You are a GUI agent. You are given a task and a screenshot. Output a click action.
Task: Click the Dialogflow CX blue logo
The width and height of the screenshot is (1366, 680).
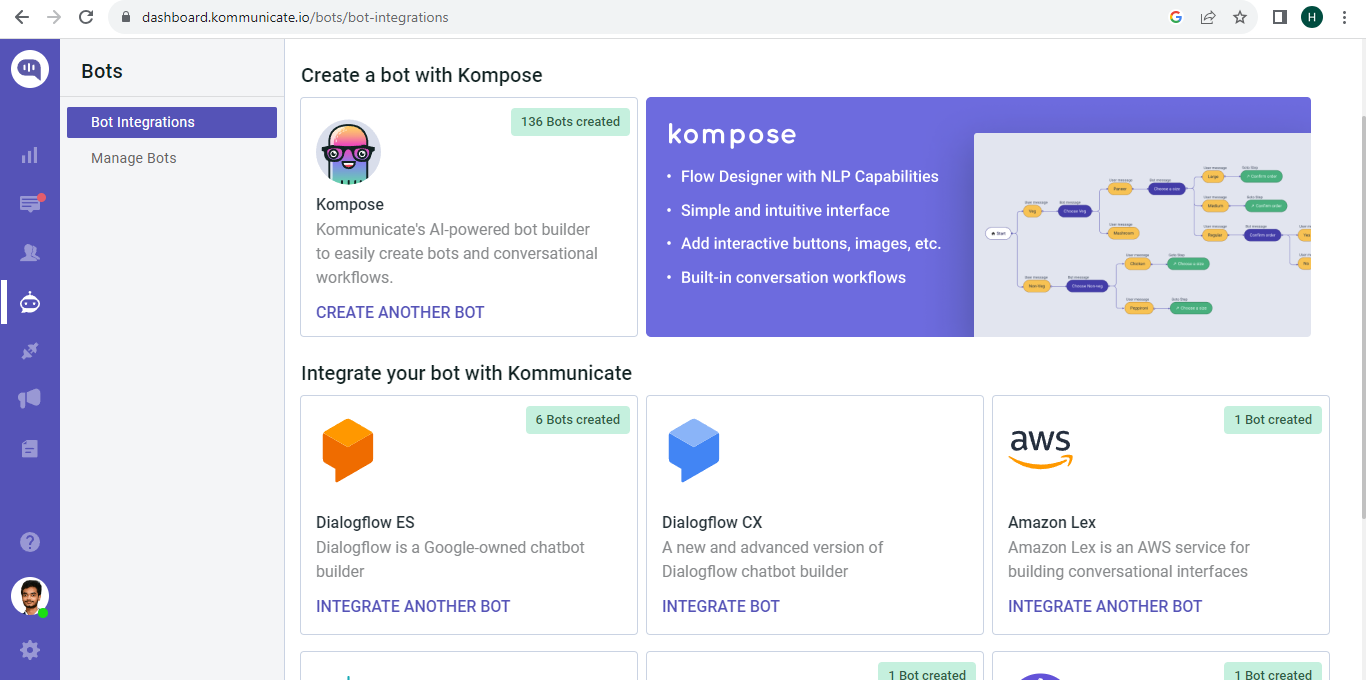tap(694, 450)
